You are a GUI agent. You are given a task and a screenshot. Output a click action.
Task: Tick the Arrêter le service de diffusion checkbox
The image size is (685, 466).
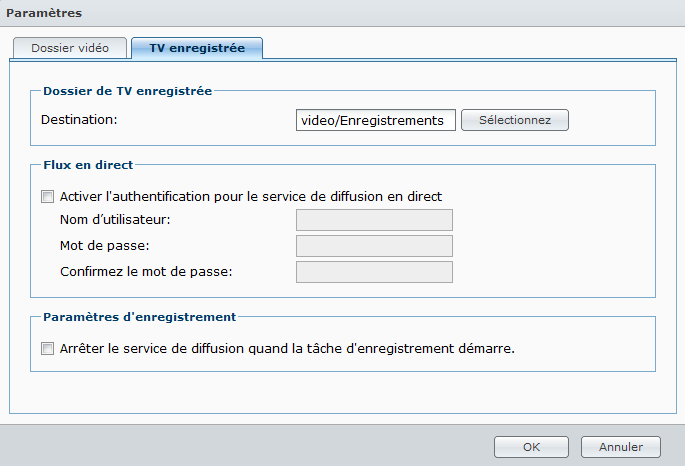coord(47,349)
